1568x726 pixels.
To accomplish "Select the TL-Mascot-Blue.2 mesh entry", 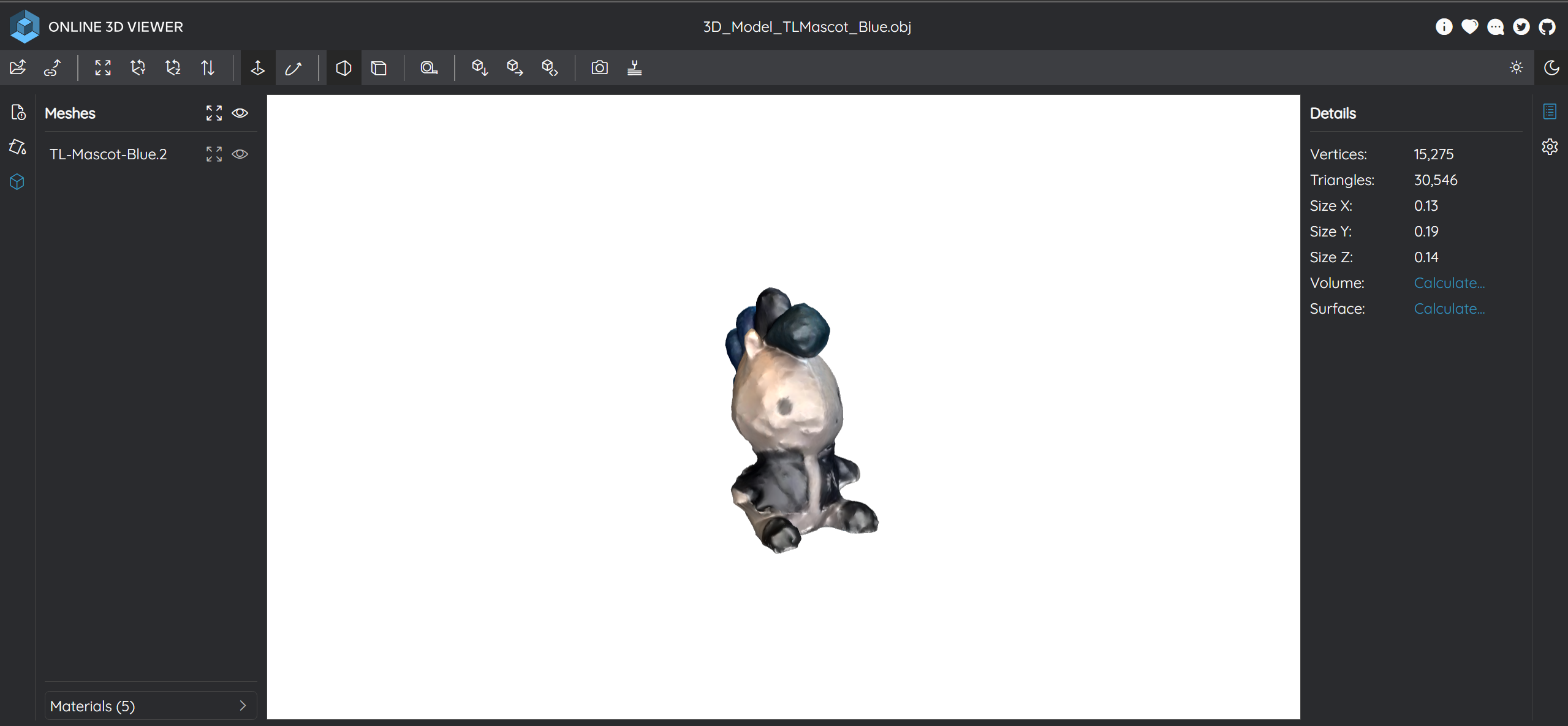I will tap(108, 154).
